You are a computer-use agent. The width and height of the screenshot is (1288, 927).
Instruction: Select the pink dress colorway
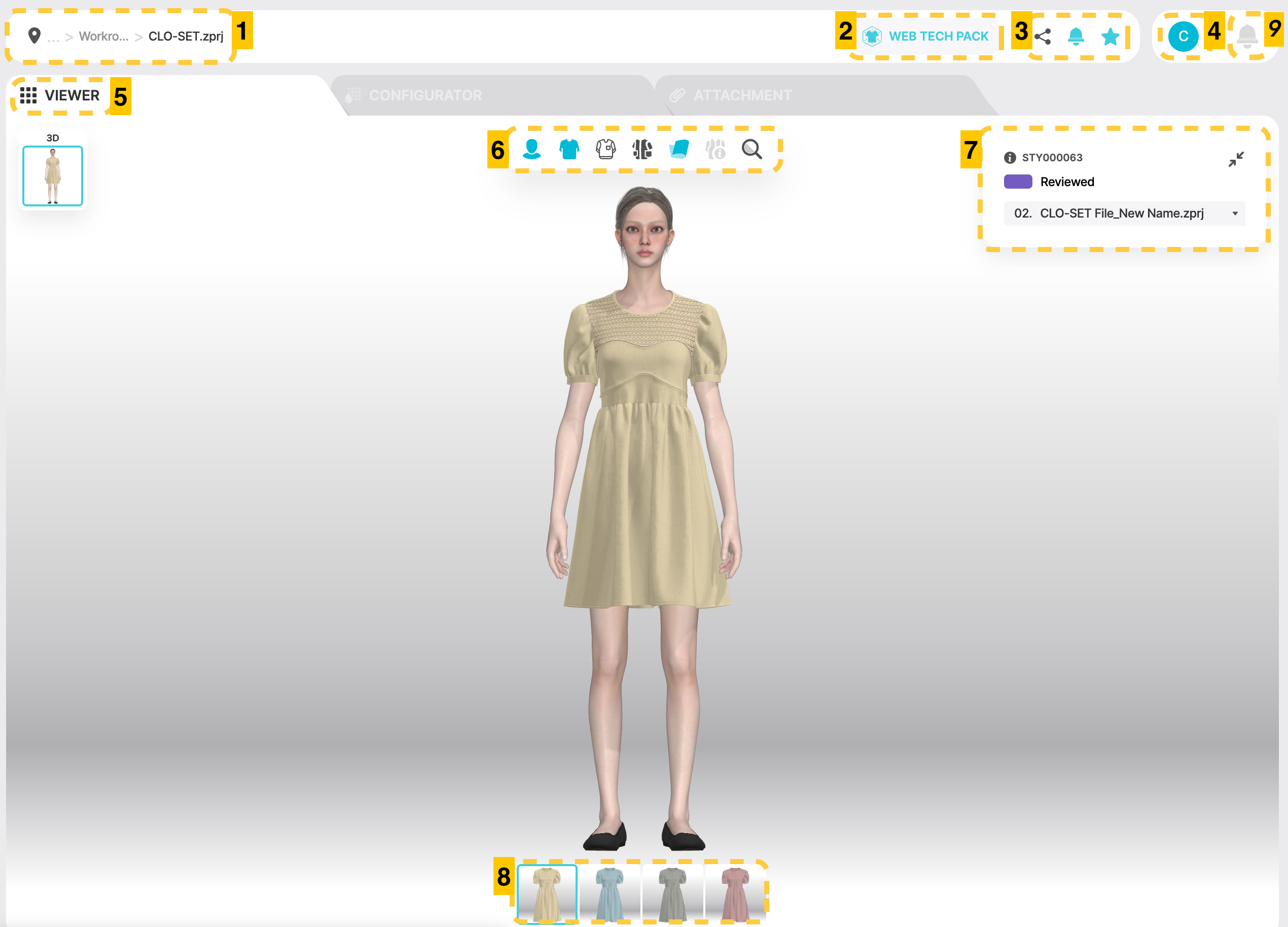pos(735,894)
